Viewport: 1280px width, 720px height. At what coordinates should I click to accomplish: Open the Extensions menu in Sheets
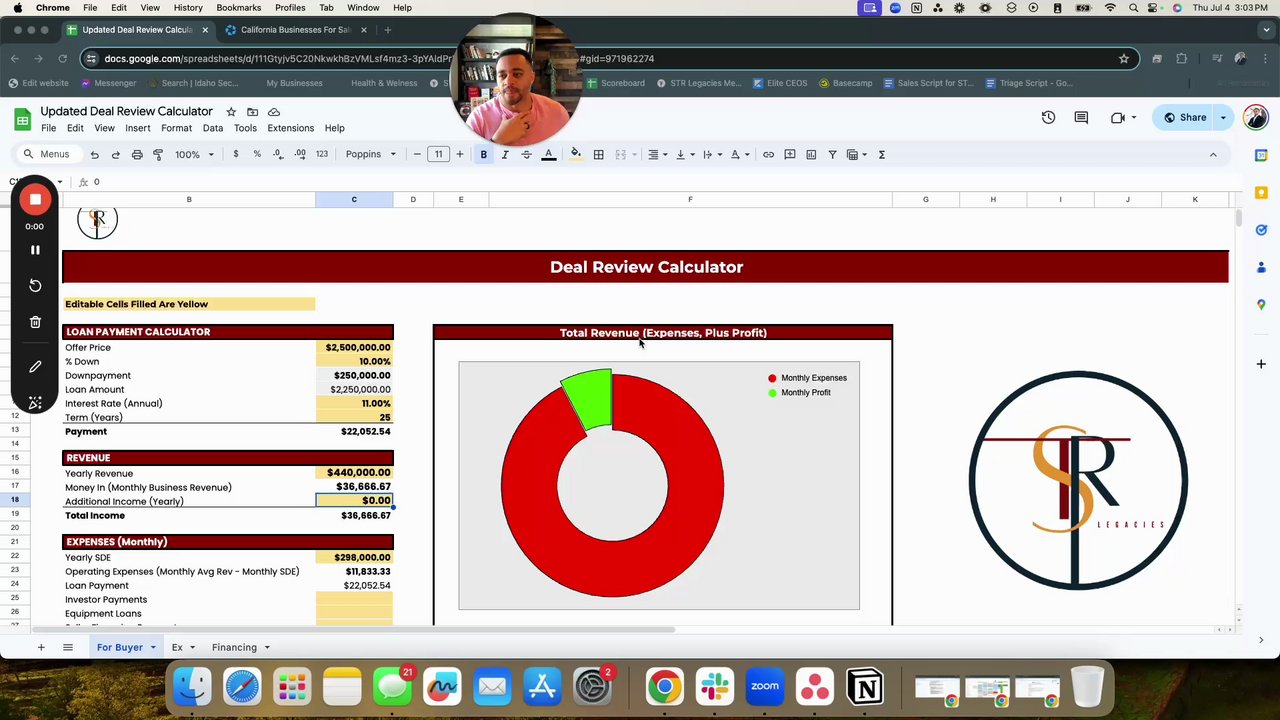pos(291,128)
